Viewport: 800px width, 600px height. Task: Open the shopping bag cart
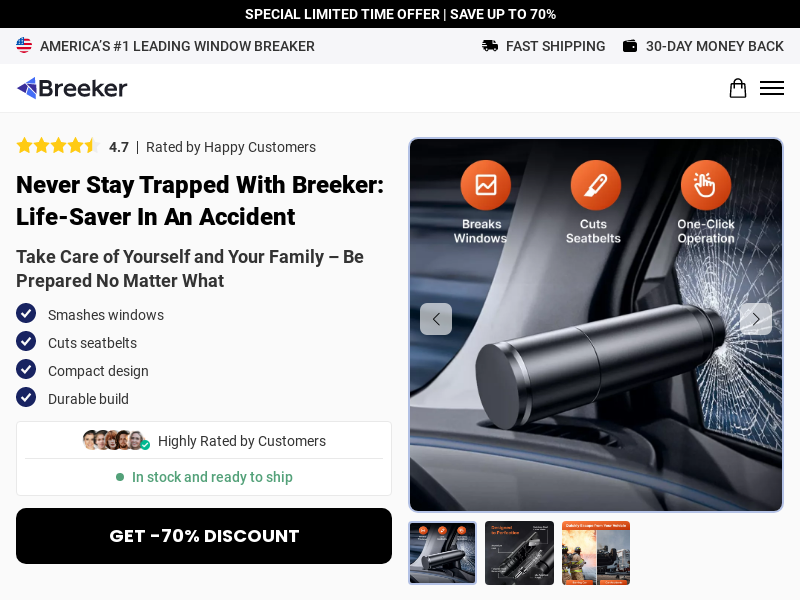(738, 88)
